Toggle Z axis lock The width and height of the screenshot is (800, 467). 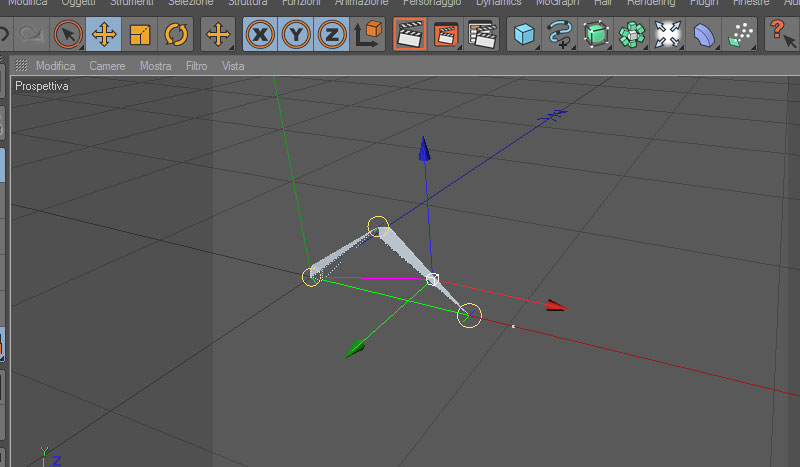(332, 34)
